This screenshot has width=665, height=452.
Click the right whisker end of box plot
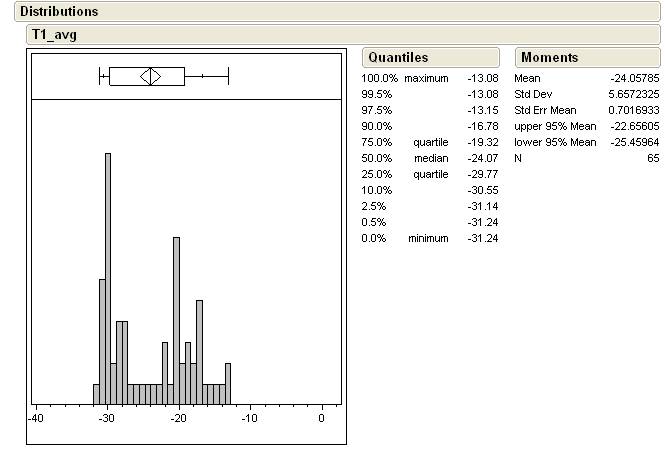(x=229, y=76)
